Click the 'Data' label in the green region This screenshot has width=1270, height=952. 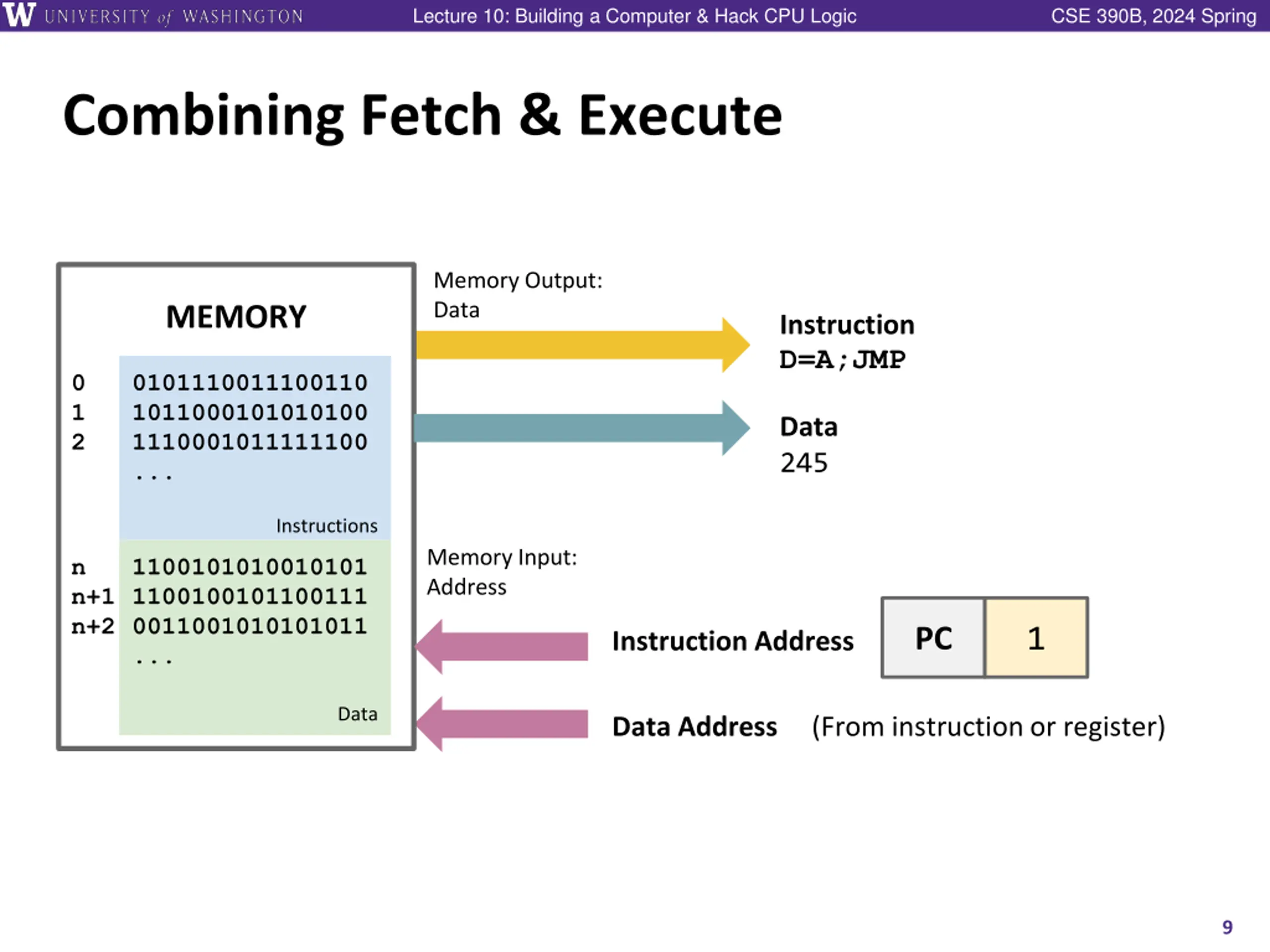pyautogui.click(x=358, y=714)
